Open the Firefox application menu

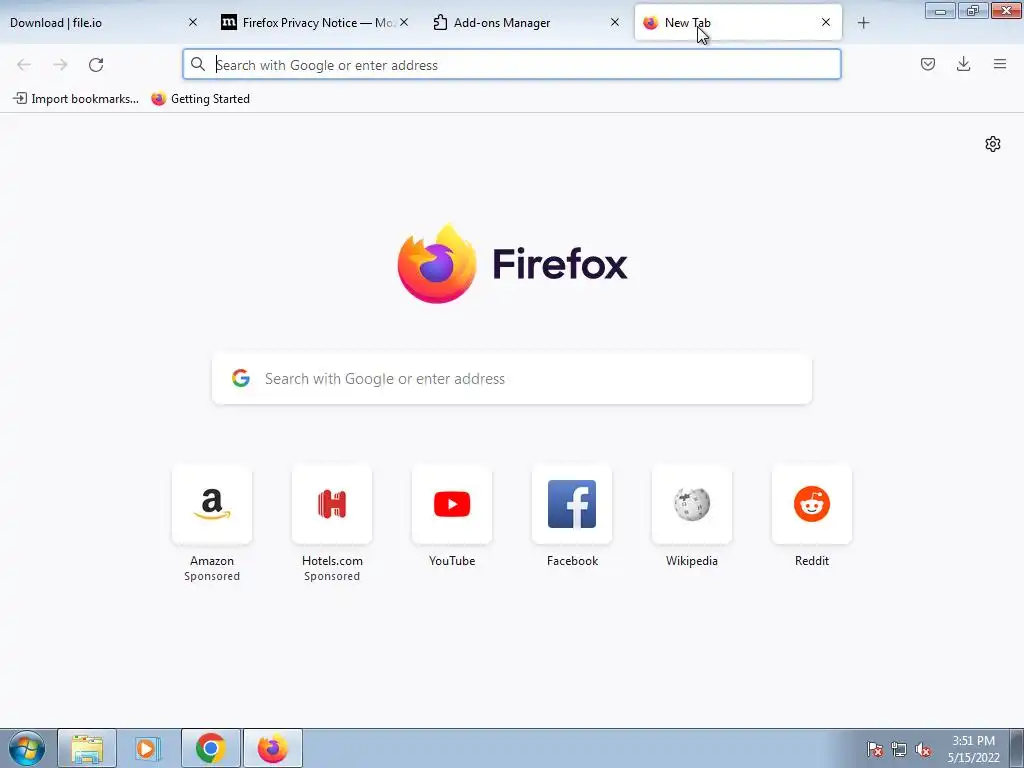[x=999, y=64]
